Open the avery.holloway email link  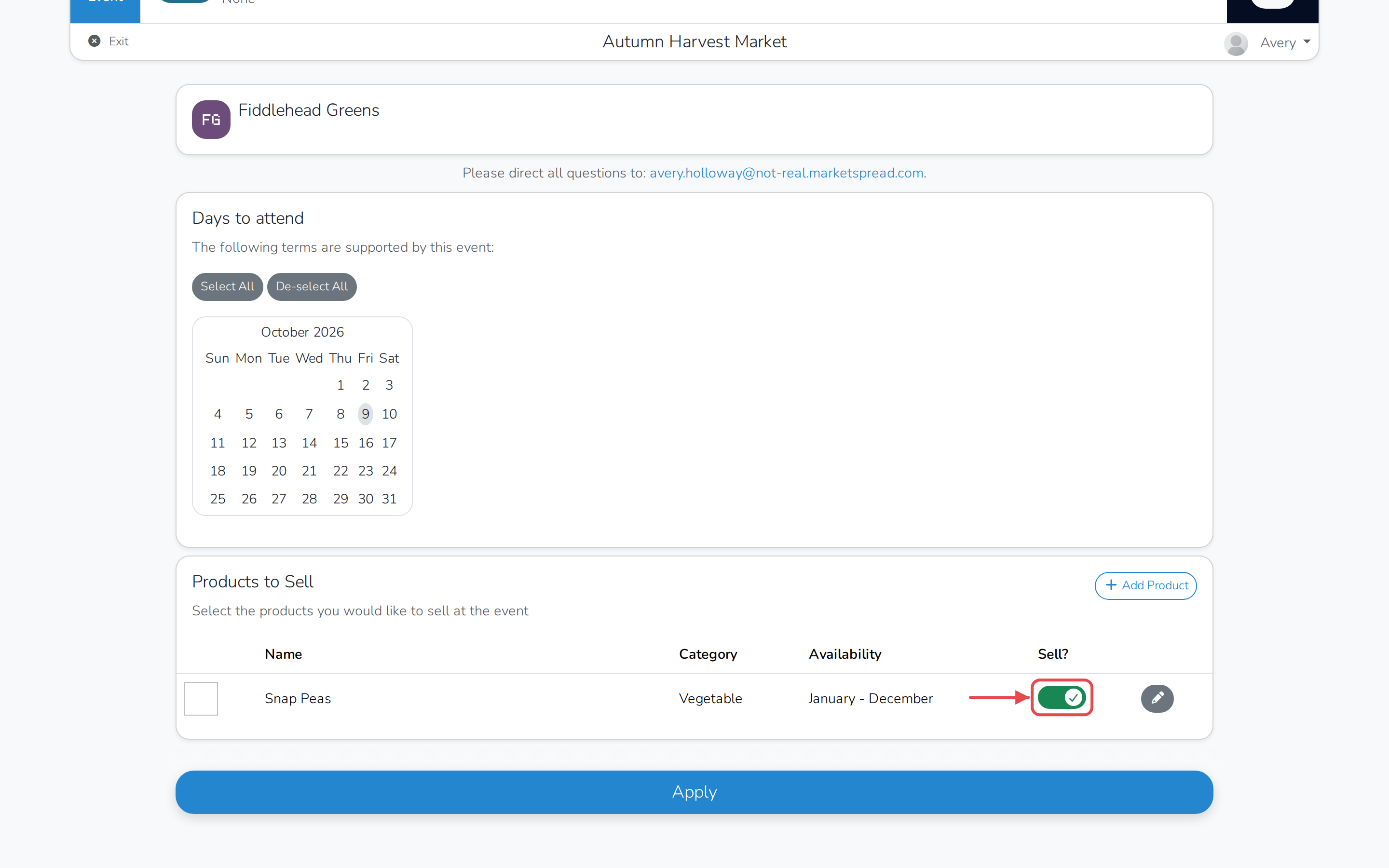click(786, 173)
